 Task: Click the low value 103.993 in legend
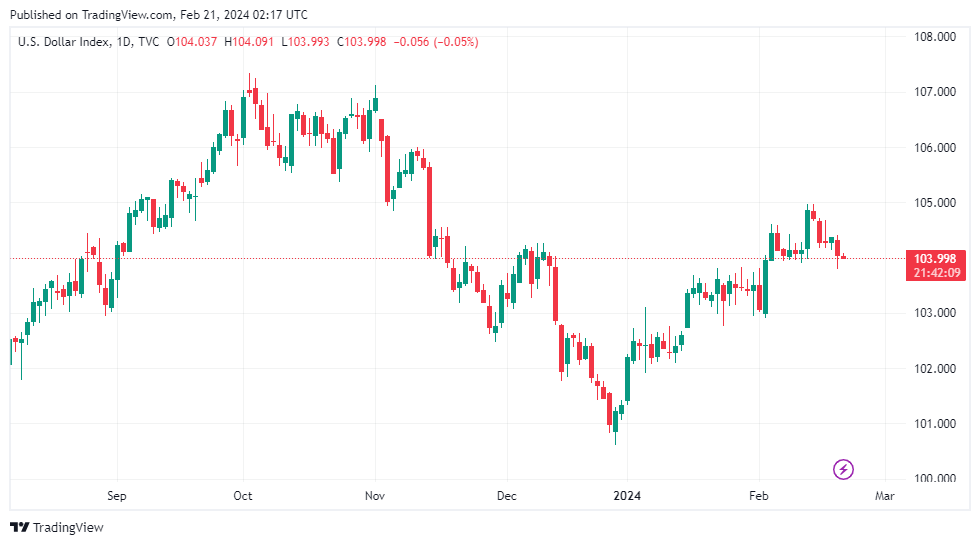pyautogui.click(x=313, y=42)
